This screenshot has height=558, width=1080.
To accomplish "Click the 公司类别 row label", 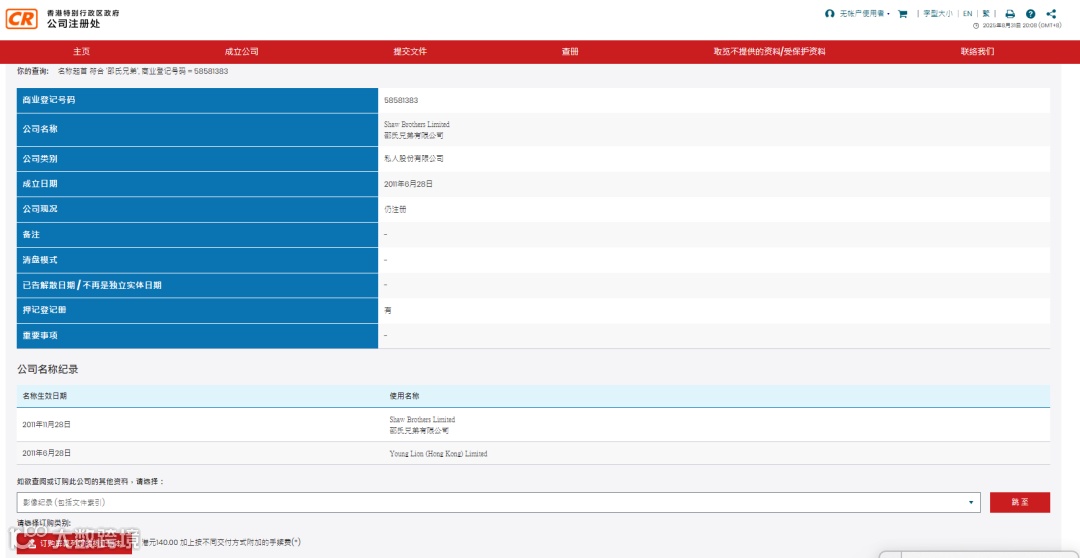I will pyautogui.click(x=40, y=159).
